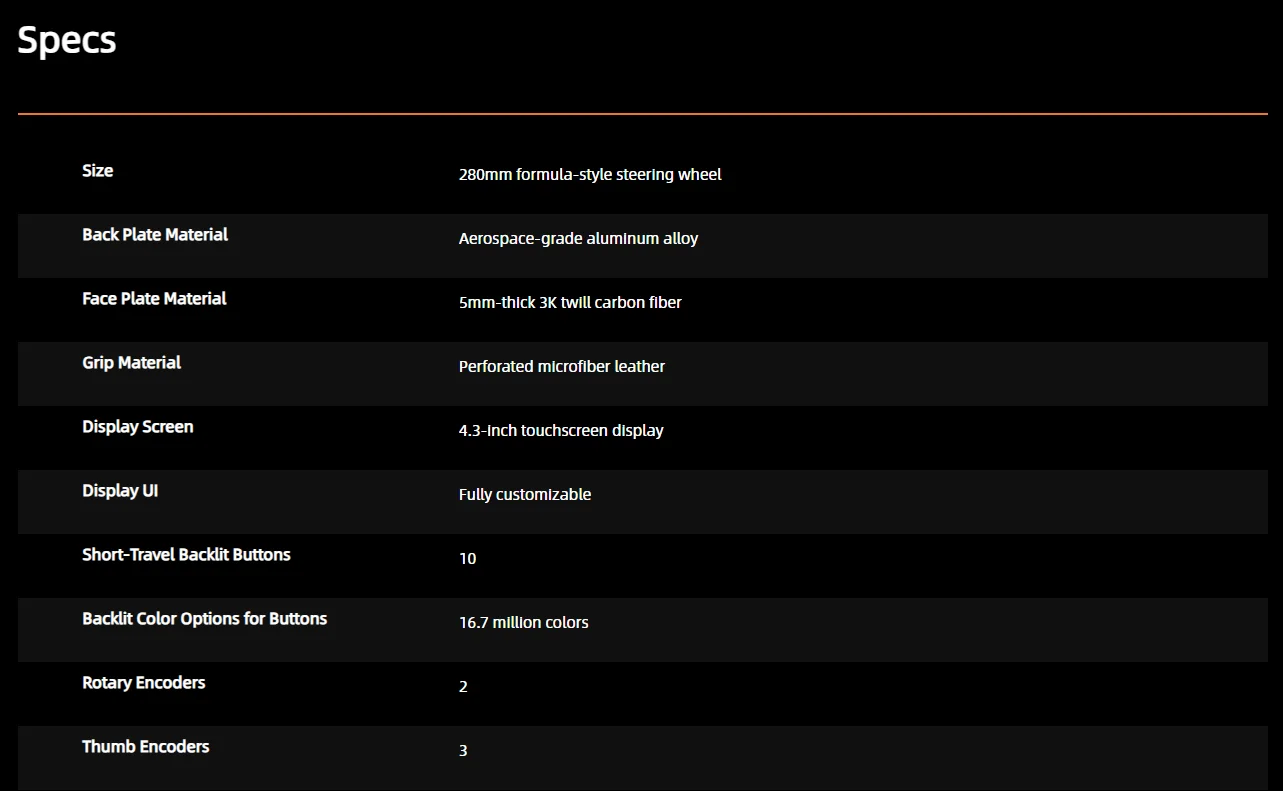Select the Display Screen label
Screen dimensions: 1283x791
[x=138, y=427]
